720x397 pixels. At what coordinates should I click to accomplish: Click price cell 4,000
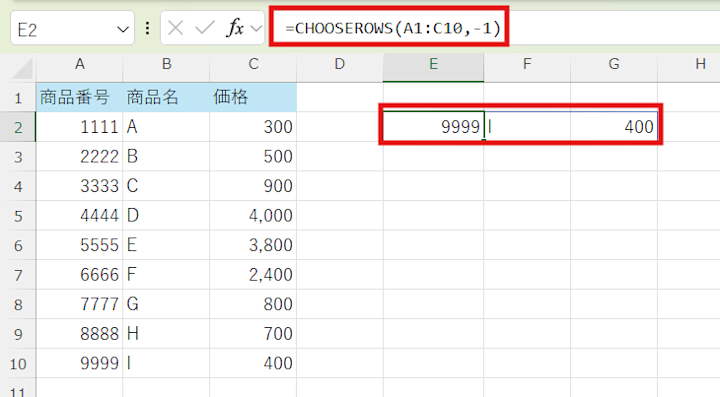[x=253, y=216]
